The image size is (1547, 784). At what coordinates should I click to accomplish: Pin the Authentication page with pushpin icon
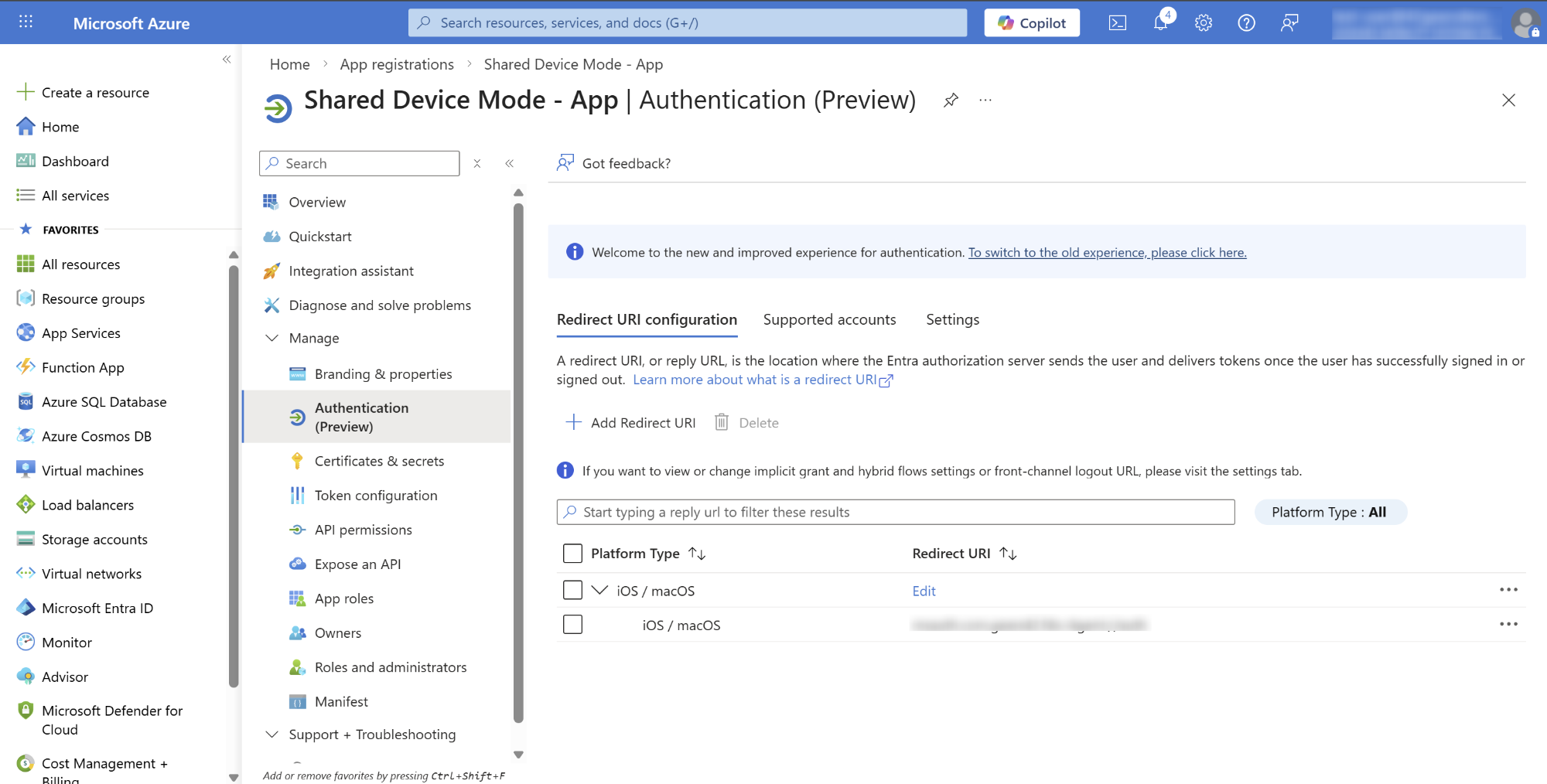(x=951, y=101)
